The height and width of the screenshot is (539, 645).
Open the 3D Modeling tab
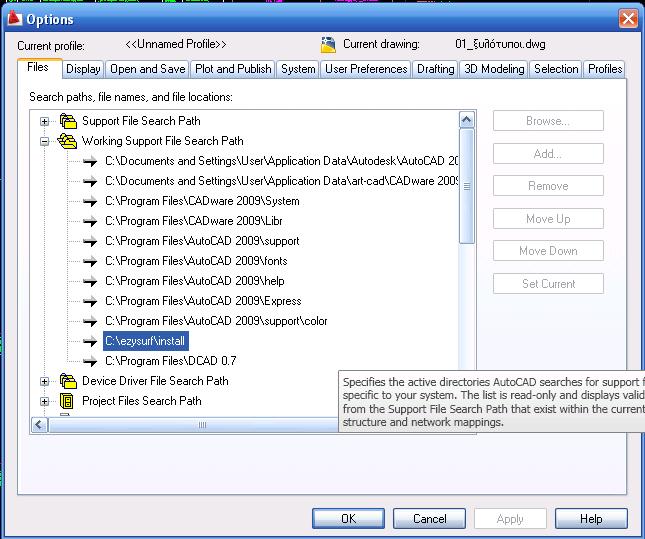[x=494, y=69]
